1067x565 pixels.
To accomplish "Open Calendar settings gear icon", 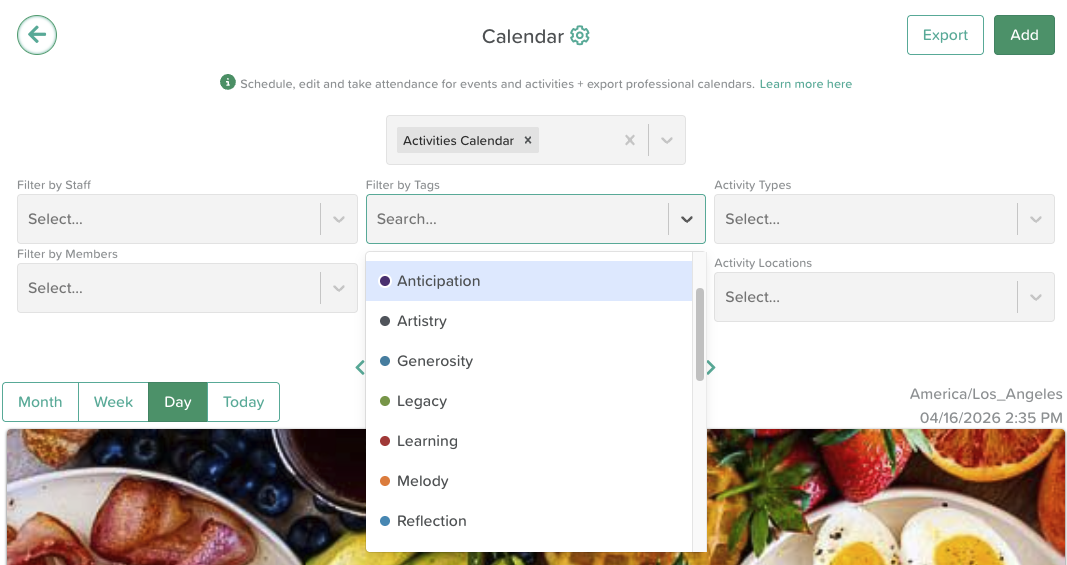I will (x=580, y=36).
